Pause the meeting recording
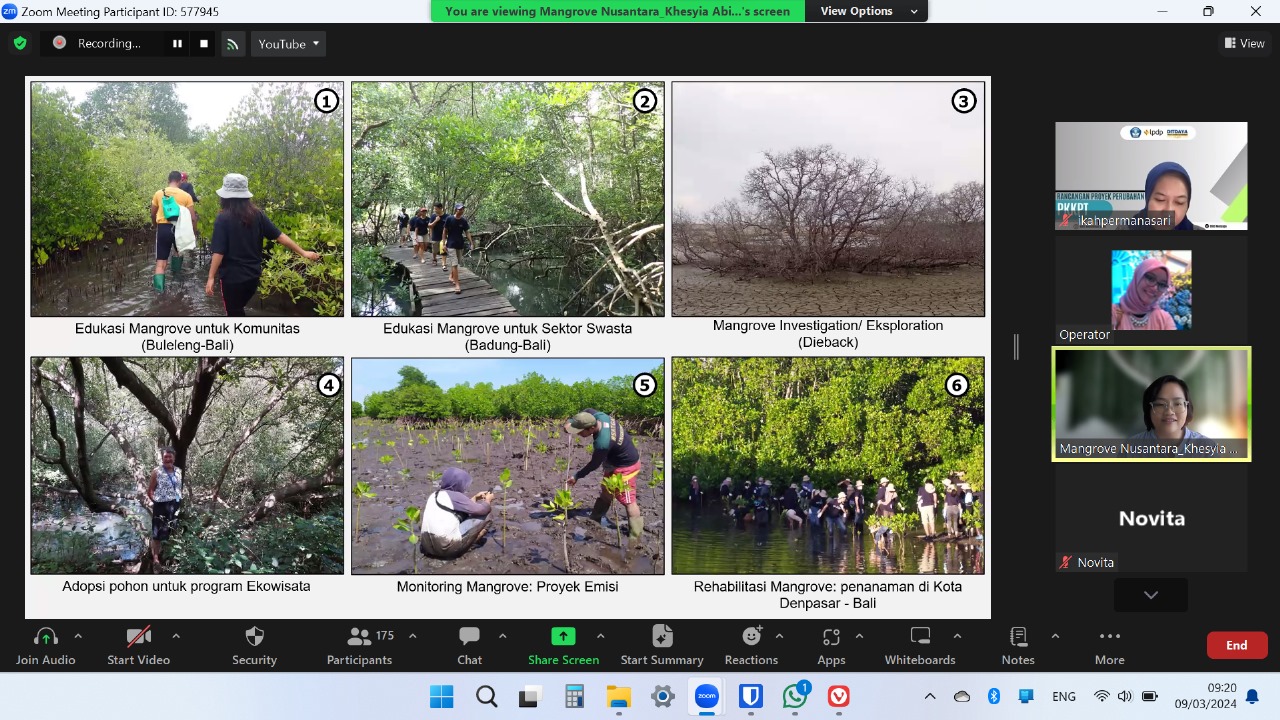The width and height of the screenshot is (1280, 720). (x=177, y=44)
